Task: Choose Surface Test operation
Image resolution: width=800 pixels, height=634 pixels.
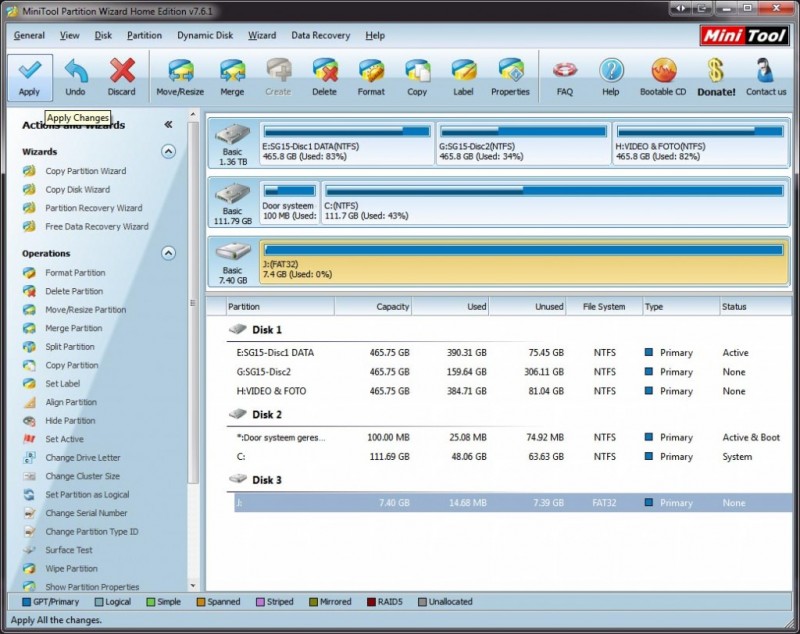Action: (x=68, y=550)
